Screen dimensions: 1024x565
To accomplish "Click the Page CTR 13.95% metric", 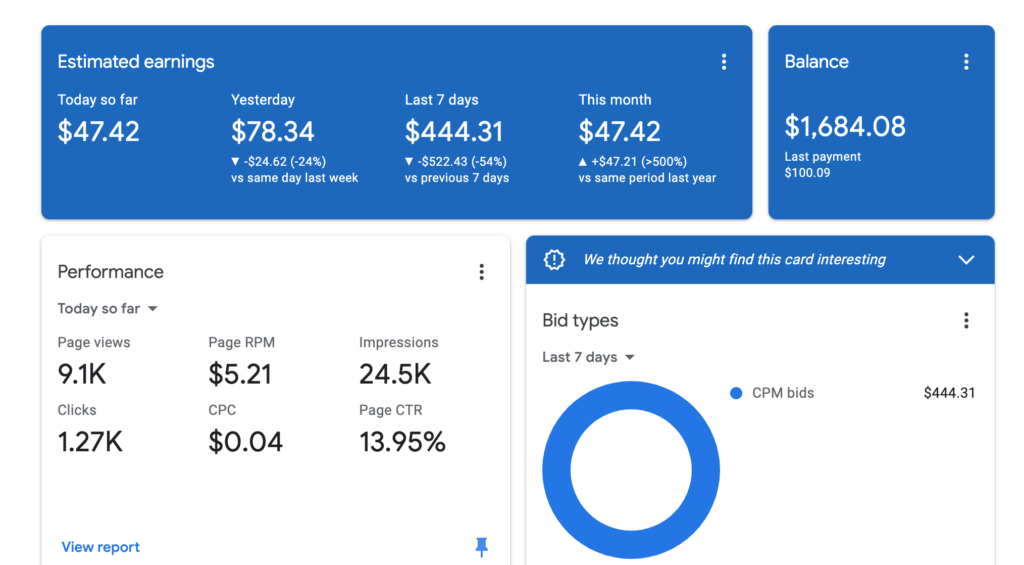I will pyautogui.click(x=402, y=442).
